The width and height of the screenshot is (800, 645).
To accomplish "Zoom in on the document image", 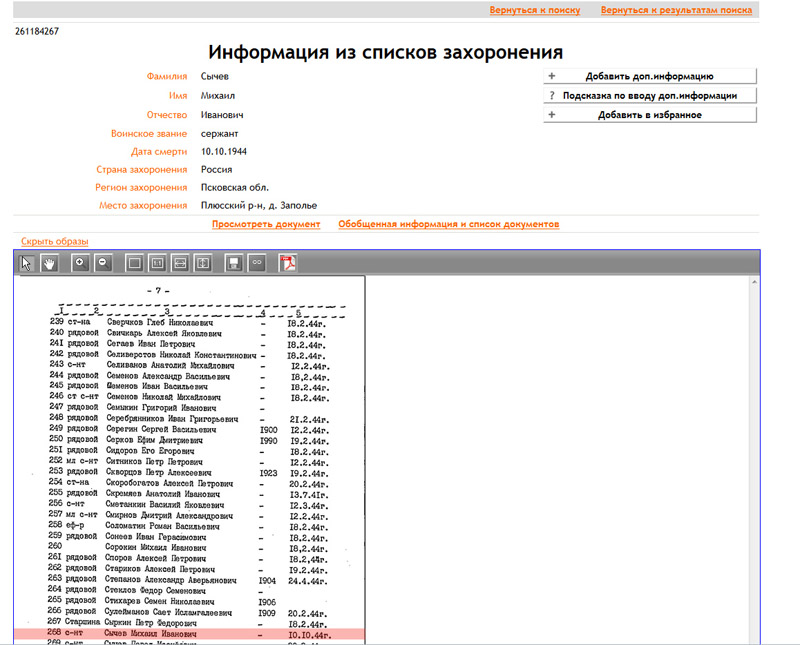I will (80, 263).
